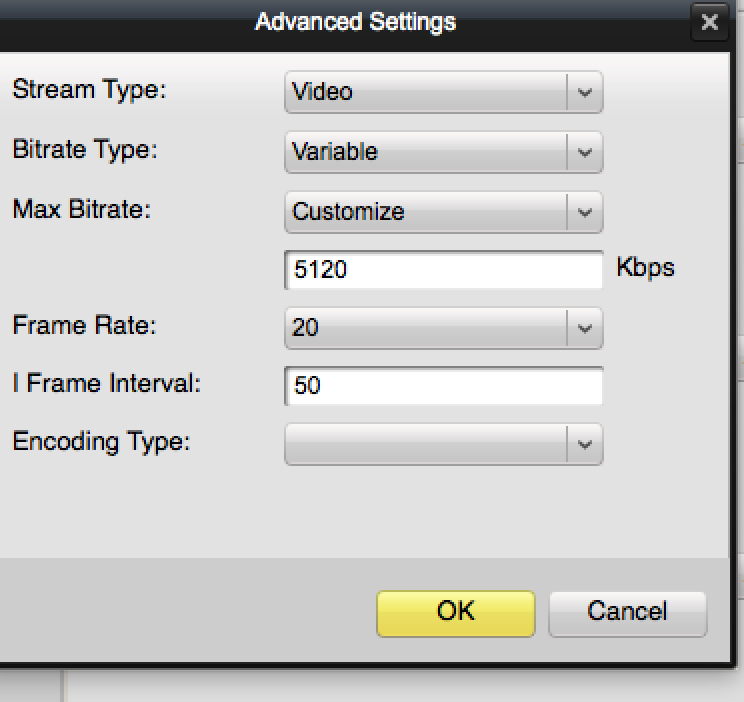This screenshot has height=702, width=744.
Task: Click the Frame Rate dropdown arrow
Action: [585, 328]
